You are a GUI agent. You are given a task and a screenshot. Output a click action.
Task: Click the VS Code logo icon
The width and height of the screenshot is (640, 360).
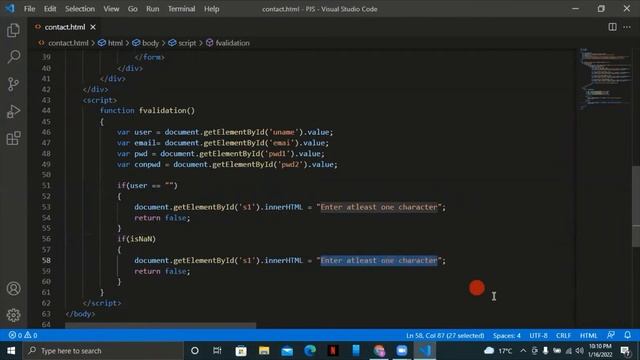tap(10, 9)
